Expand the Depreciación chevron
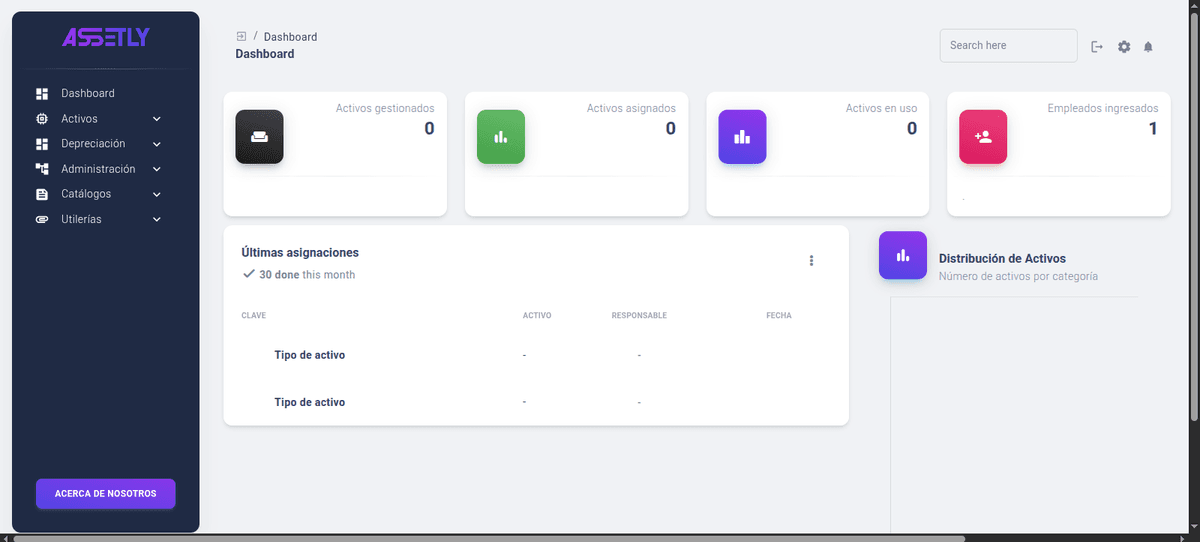This screenshot has height=542, width=1200. click(156, 144)
